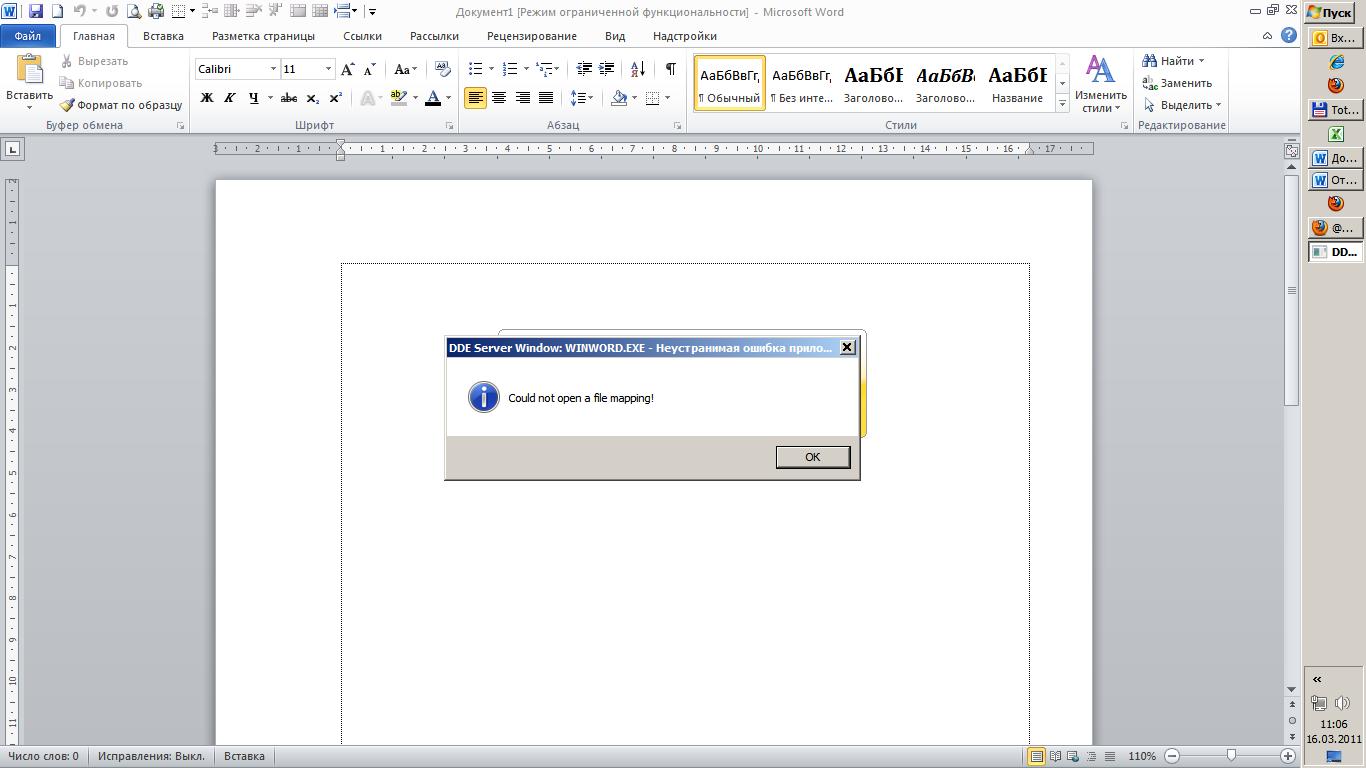This screenshot has width=1366, height=768.
Task: Switch to the Разметка страницы tab
Action: [263, 36]
